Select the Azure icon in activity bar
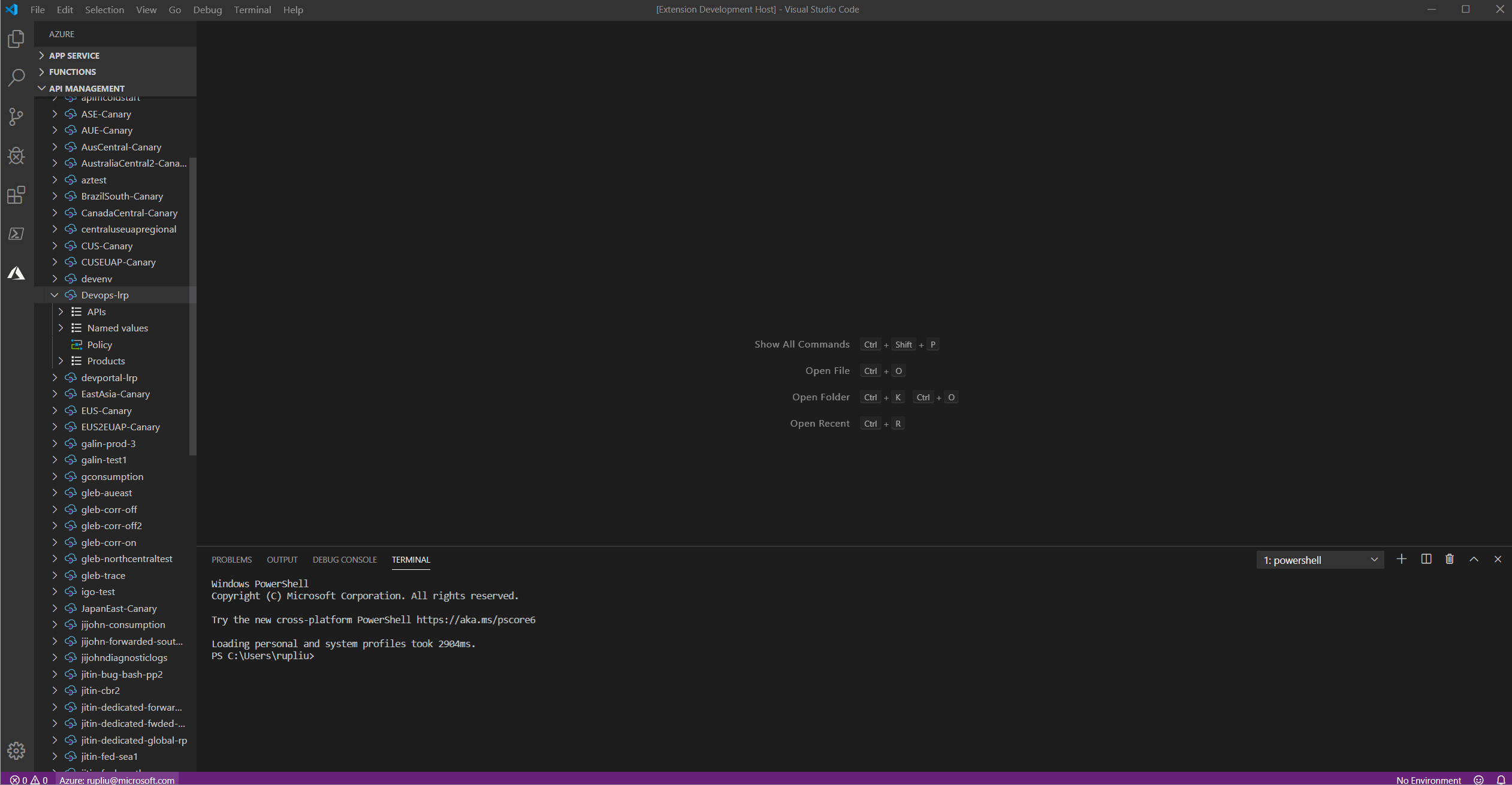Image resolution: width=1512 pixels, height=785 pixels. [16, 273]
